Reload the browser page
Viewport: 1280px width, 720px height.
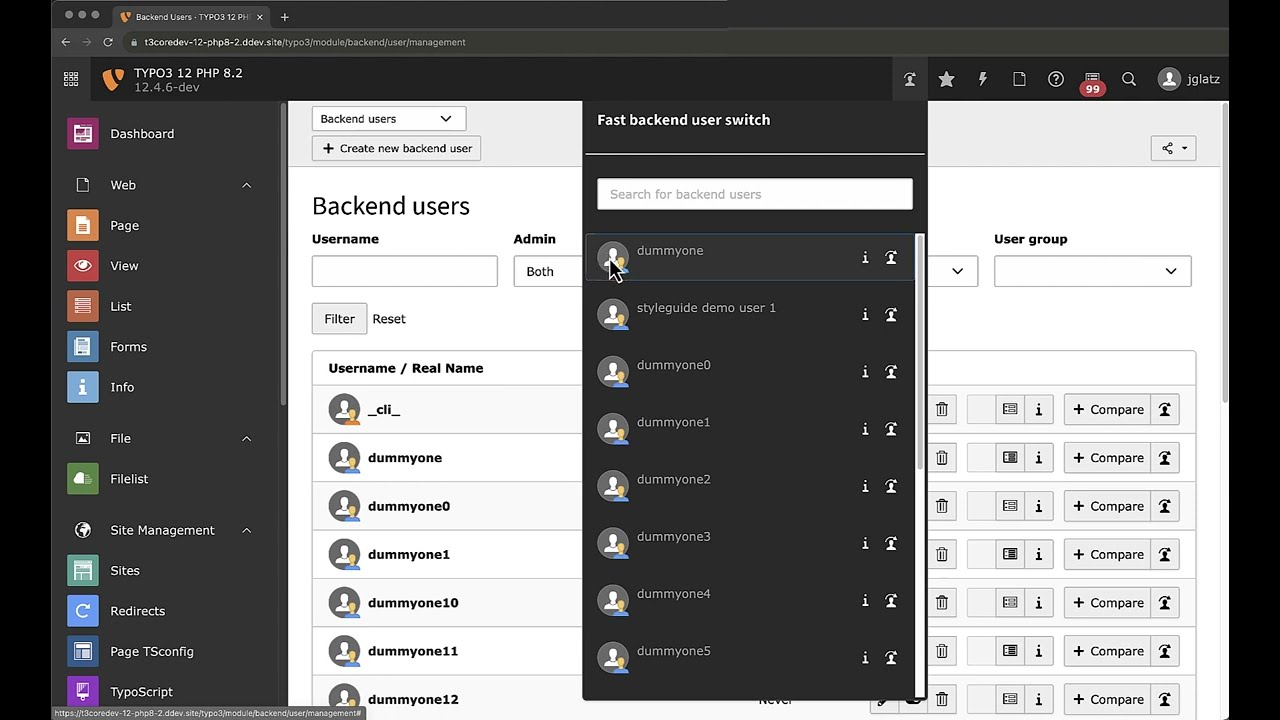pos(108,42)
